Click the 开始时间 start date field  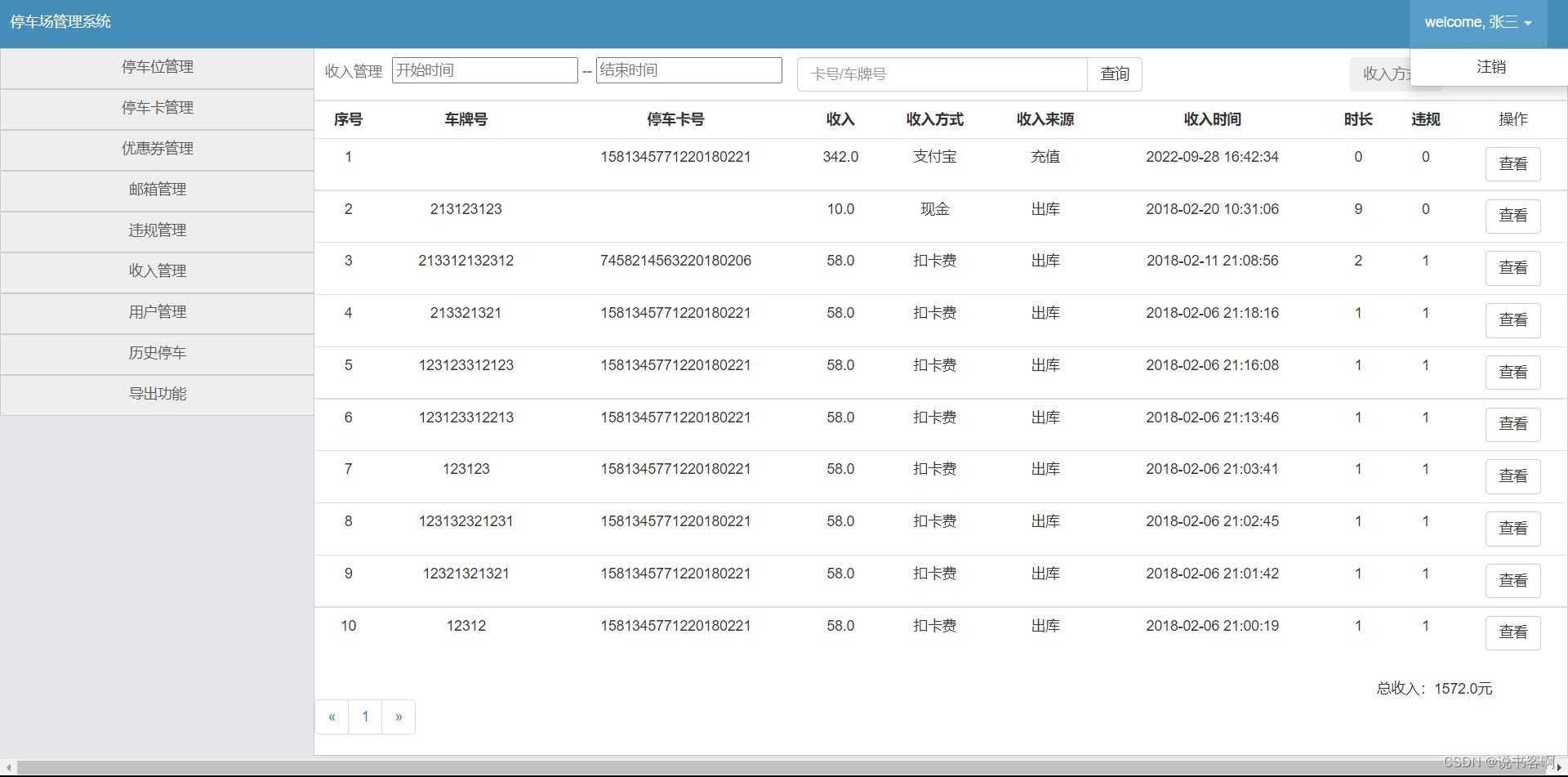pyautogui.click(x=485, y=70)
